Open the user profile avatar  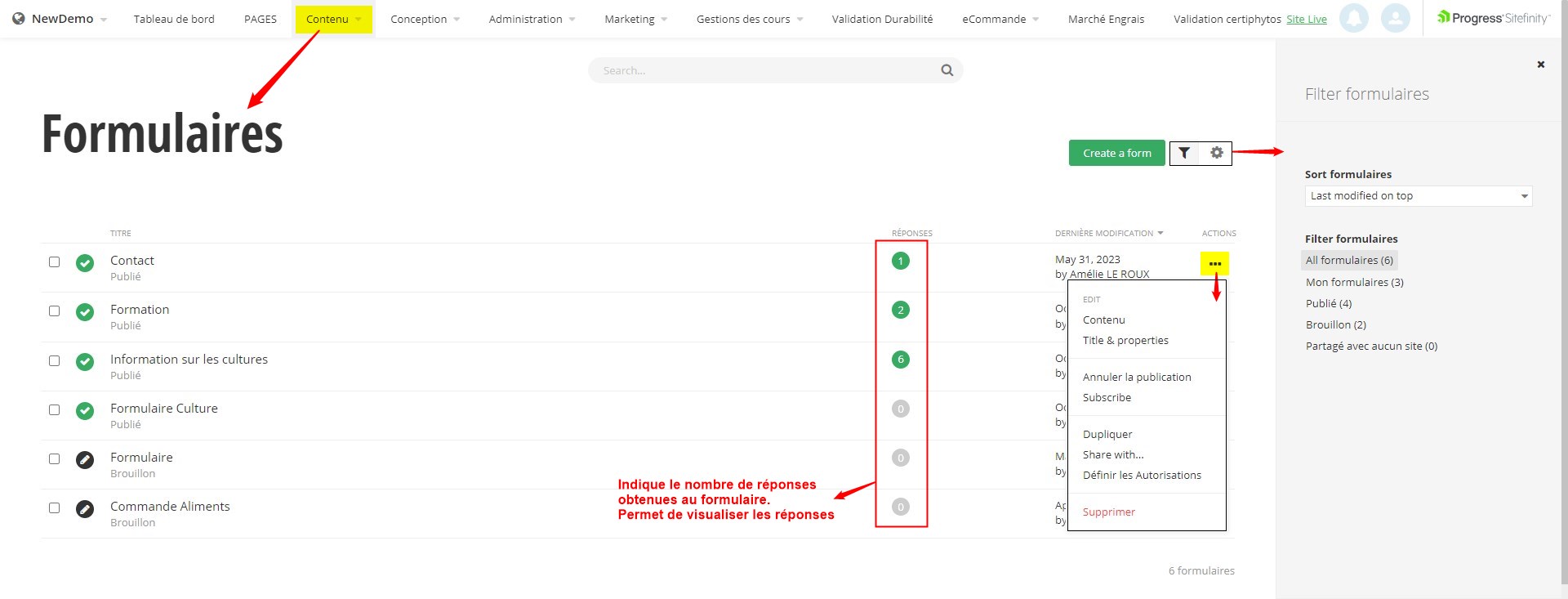tap(1395, 18)
